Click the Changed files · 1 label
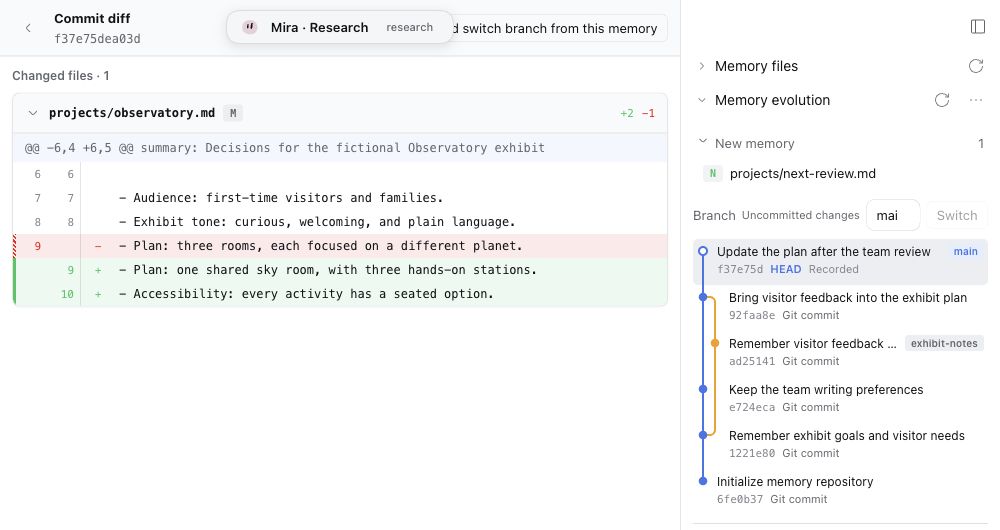Screen dimensions: 1000x530 point(61,75)
